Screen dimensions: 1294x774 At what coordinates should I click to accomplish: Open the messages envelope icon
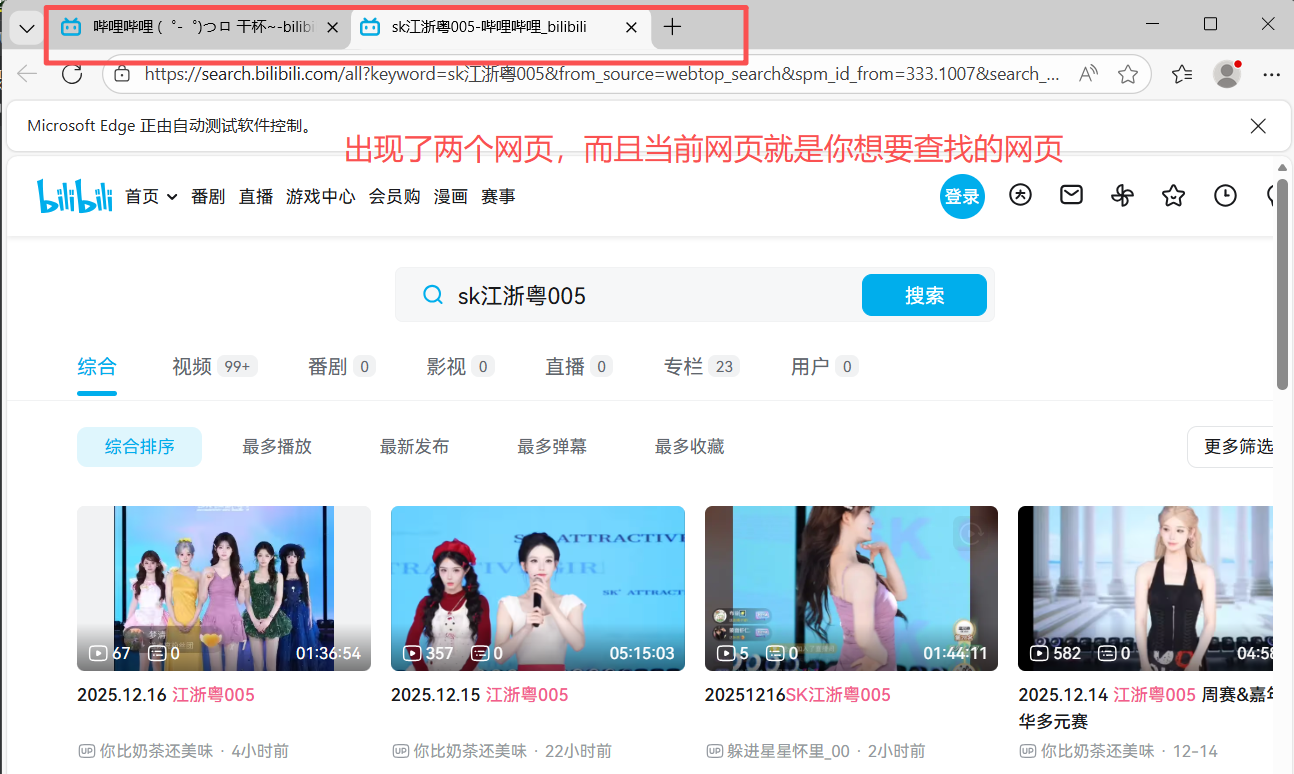(x=1072, y=195)
